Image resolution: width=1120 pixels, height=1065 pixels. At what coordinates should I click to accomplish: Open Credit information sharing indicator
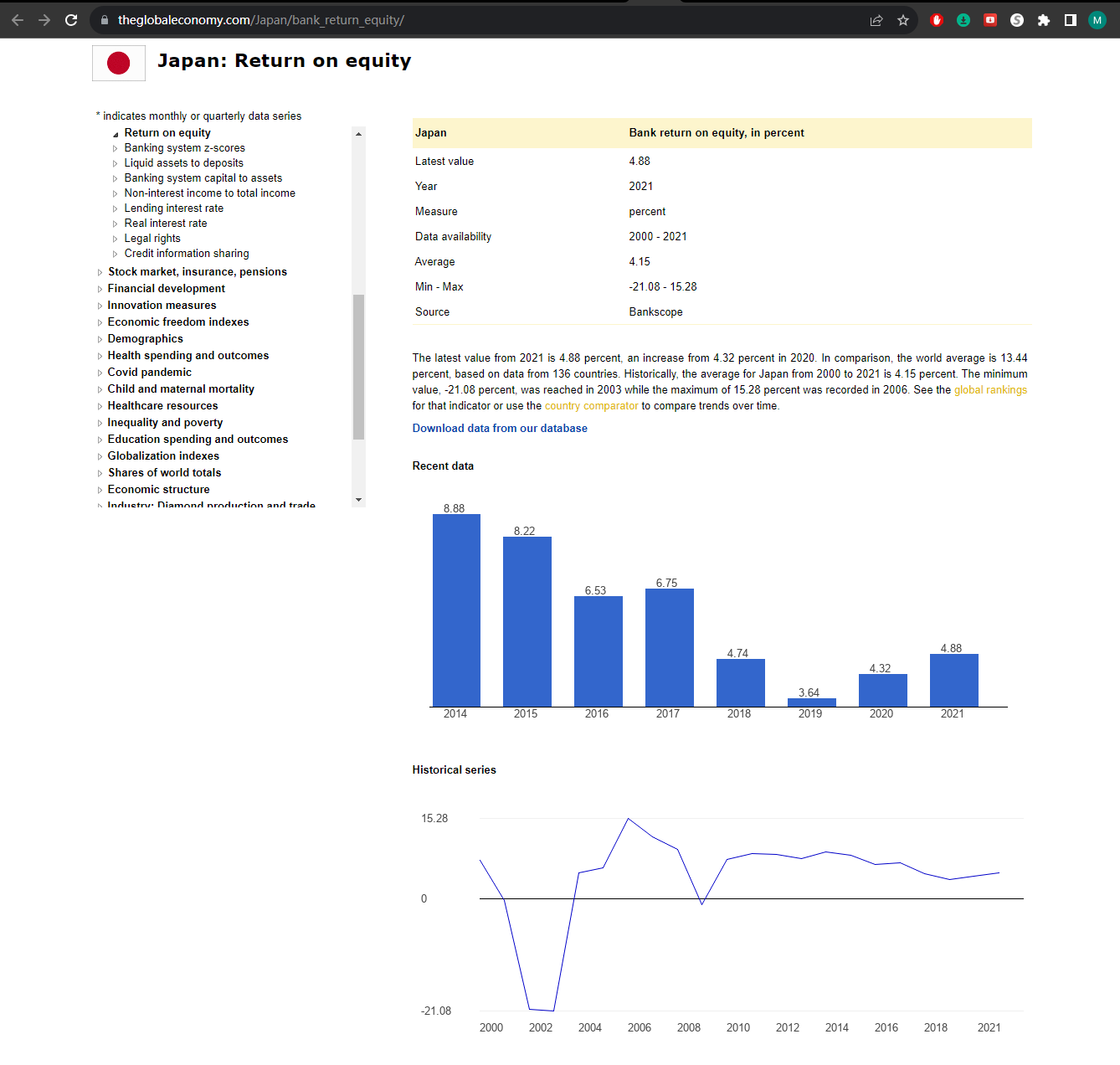(186, 254)
